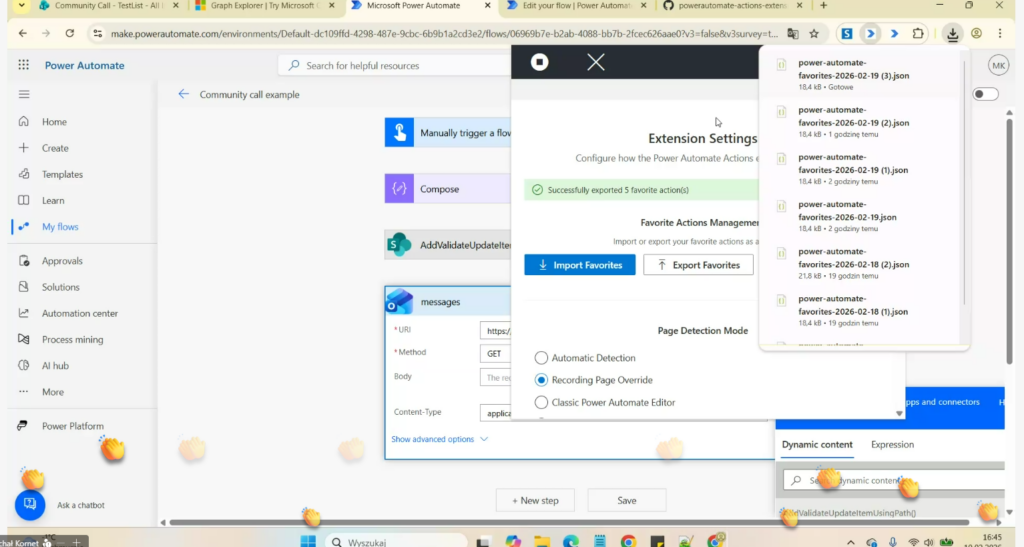Click the stop recording square icon
The width and height of the screenshot is (1024, 547).
(539, 63)
